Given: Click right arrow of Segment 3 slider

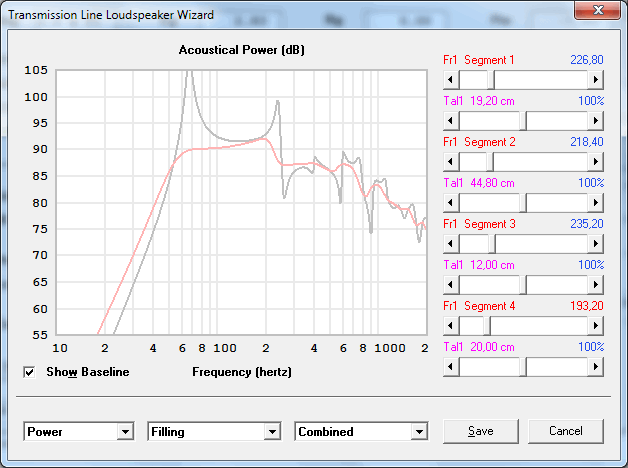Looking at the screenshot, I should coord(596,244).
